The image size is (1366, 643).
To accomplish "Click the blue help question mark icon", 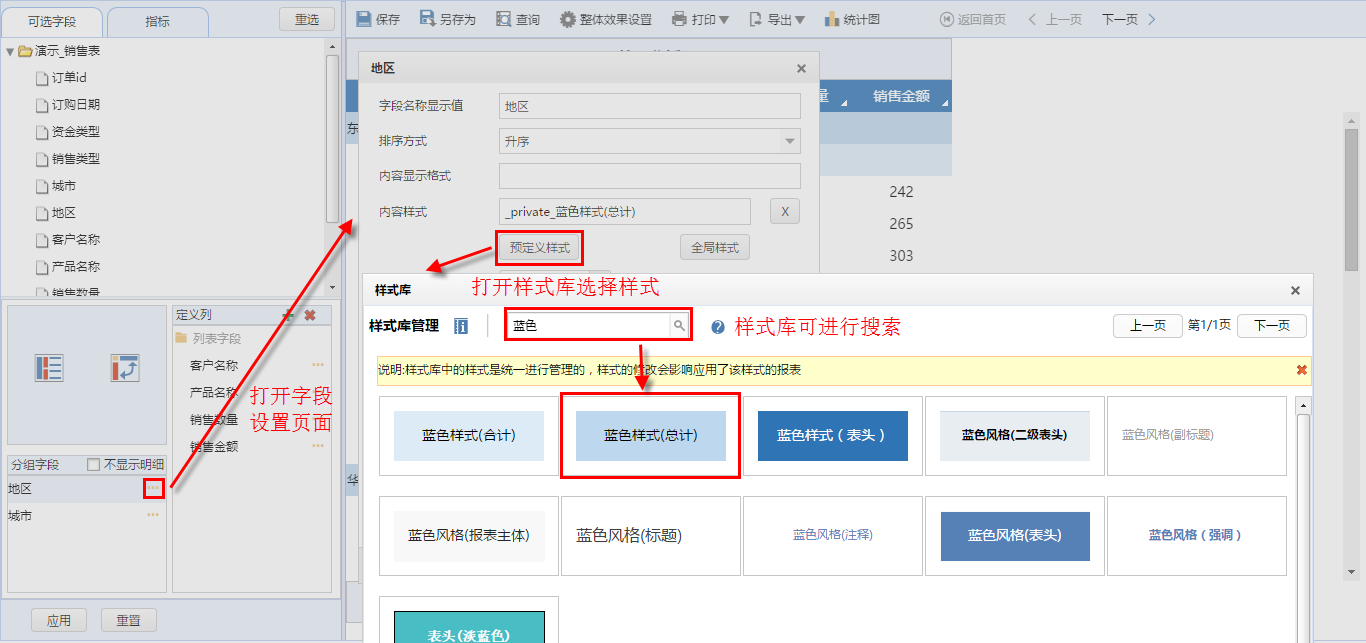I will [x=717, y=327].
